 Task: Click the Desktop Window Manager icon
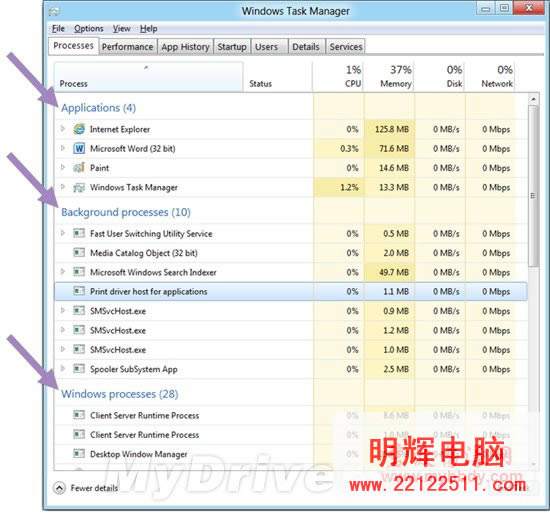79,454
